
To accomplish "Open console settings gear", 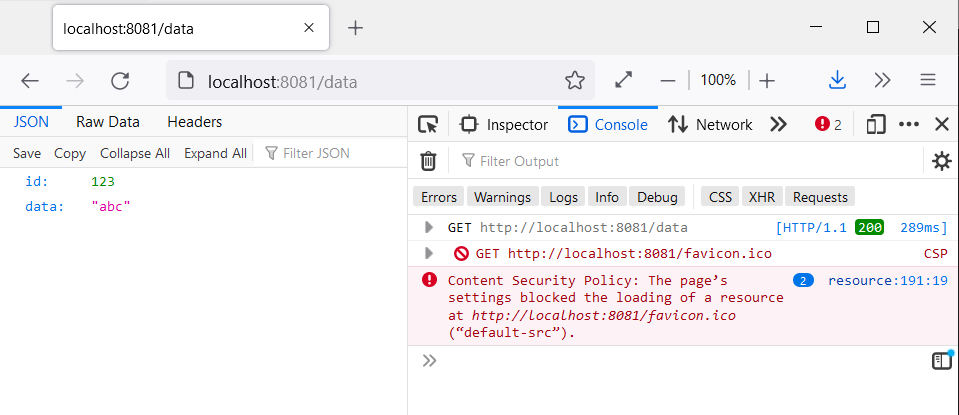I will pos(941,161).
